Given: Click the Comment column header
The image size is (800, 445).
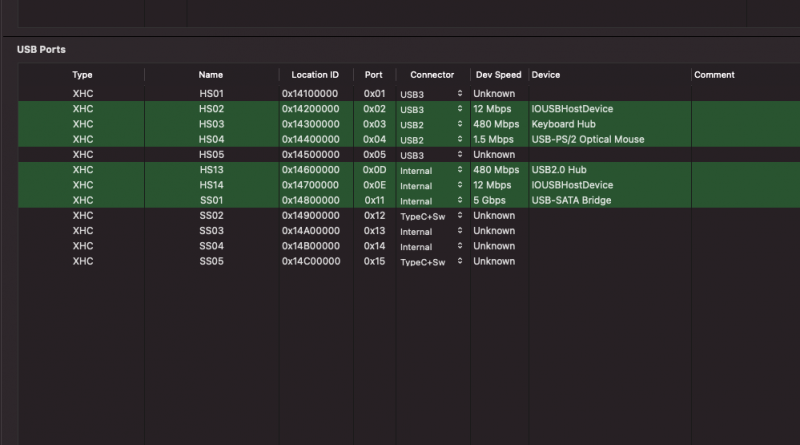Looking at the screenshot, I should (x=714, y=75).
